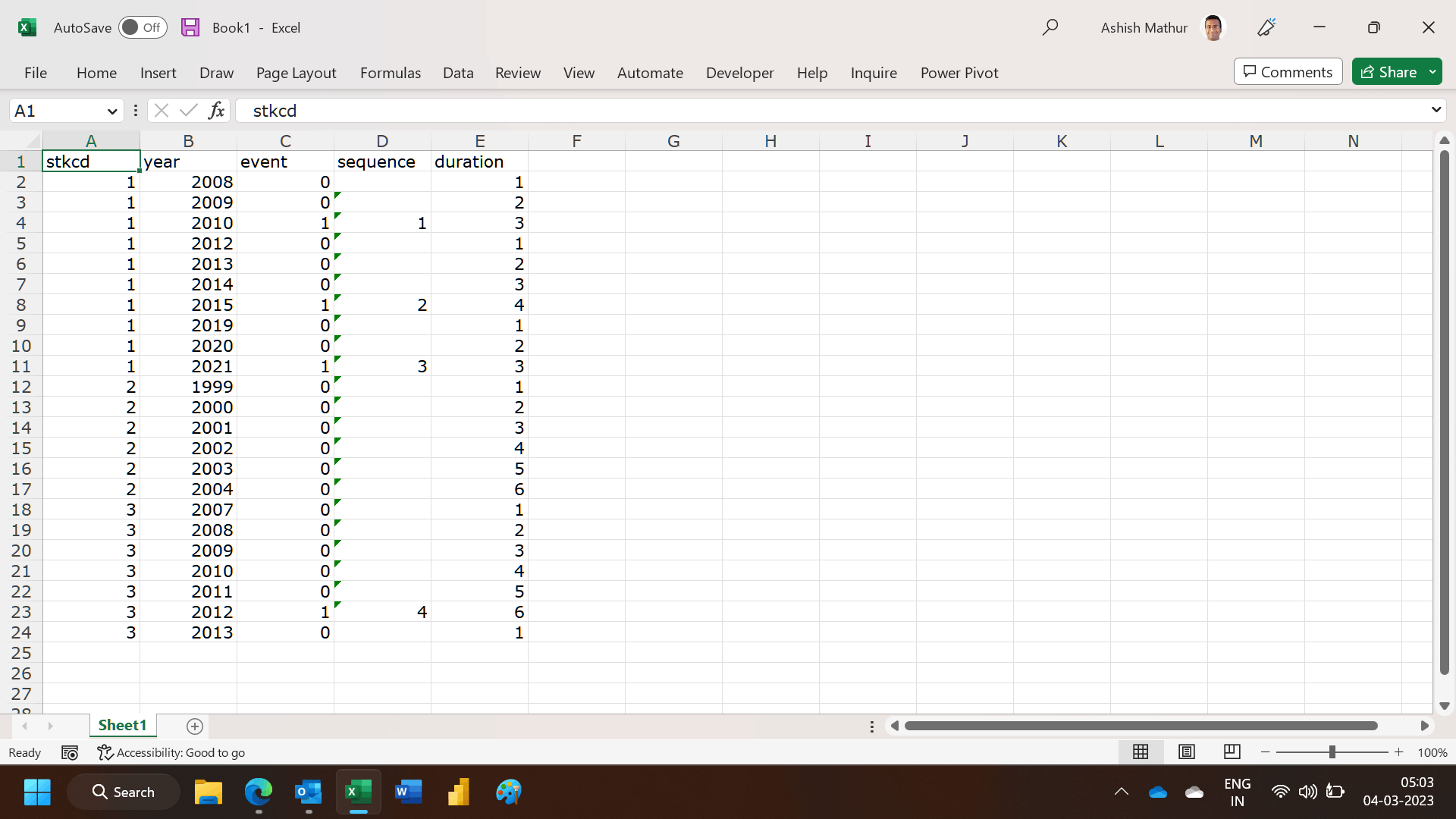Expand the formula bar chevron

click(1436, 110)
